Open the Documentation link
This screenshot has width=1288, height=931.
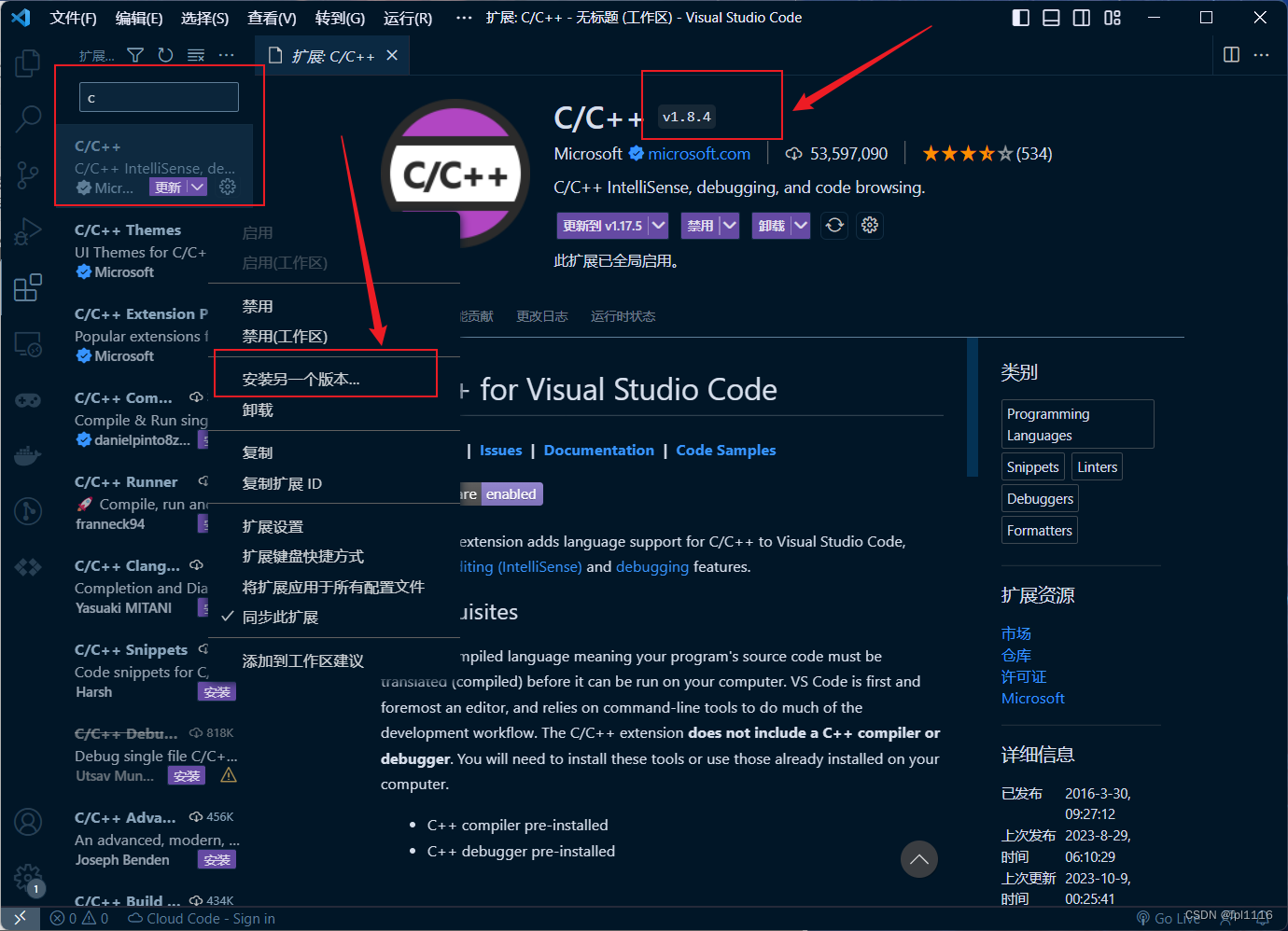pyautogui.click(x=599, y=451)
